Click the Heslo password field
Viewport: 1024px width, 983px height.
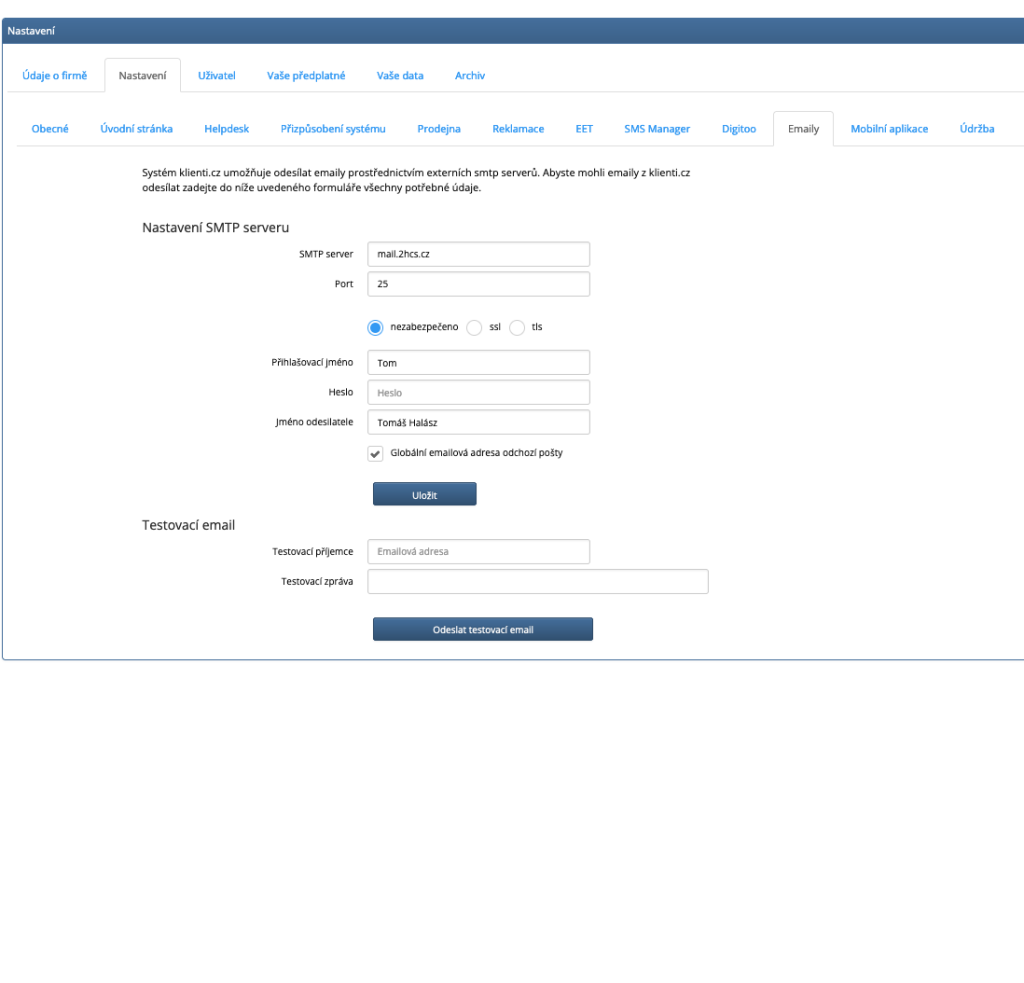coord(478,393)
